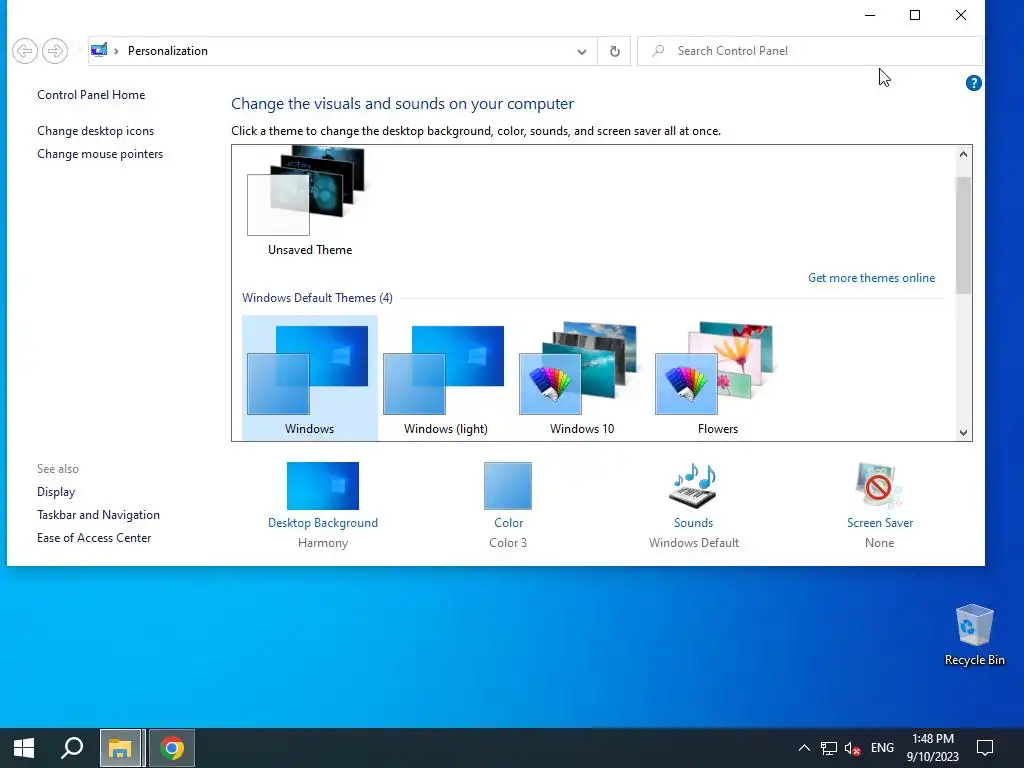1024x768 pixels.
Task: Go back with the Back arrow button
Action: [x=25, y=51]
